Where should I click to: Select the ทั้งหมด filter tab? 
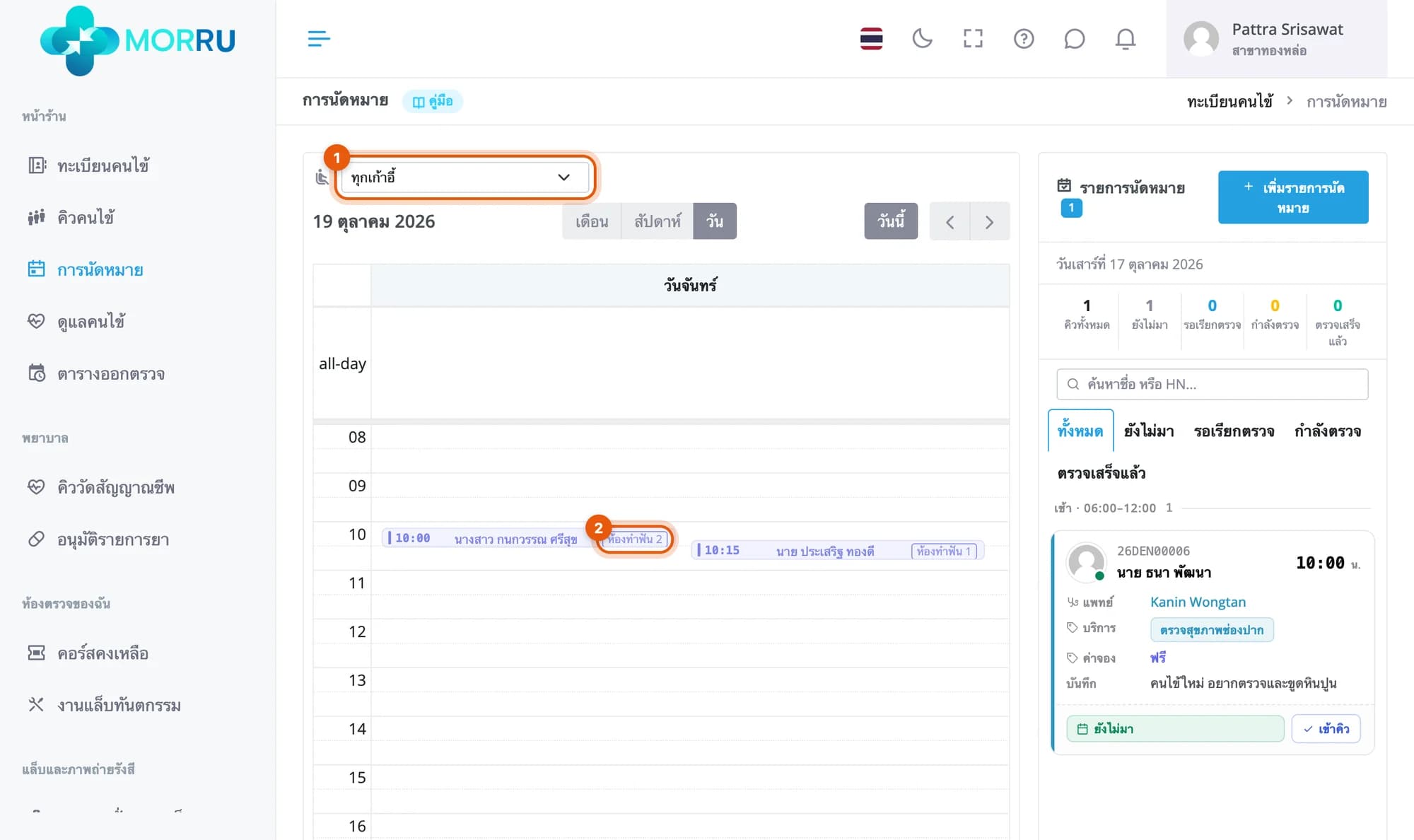pos(1080,431)
